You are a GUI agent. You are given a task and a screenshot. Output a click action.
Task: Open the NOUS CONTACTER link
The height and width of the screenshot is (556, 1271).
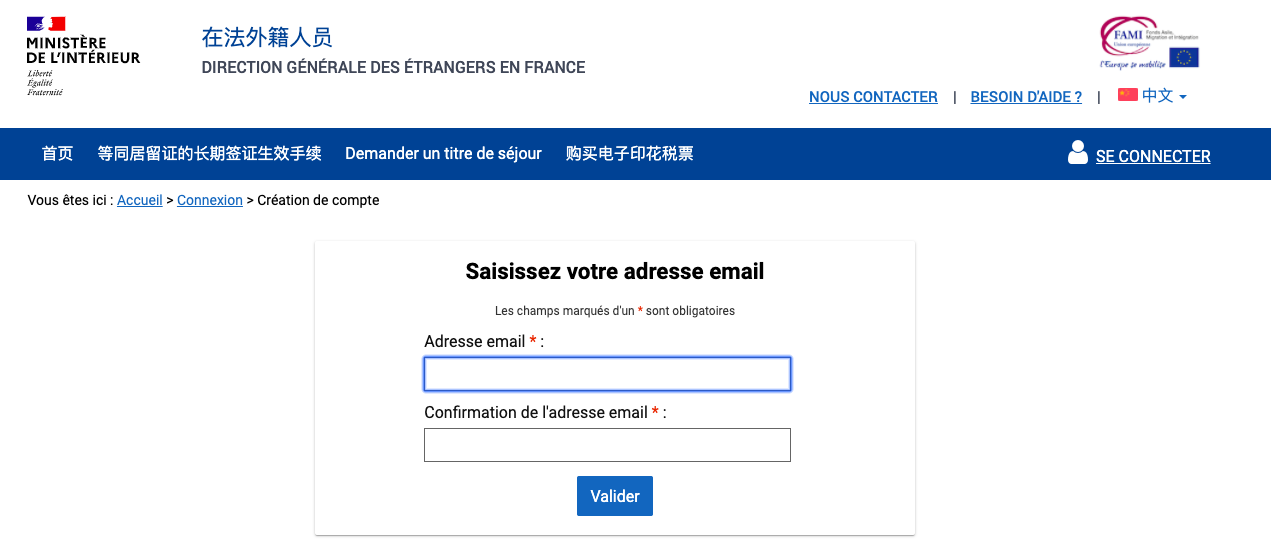pyautogui.click(x=873, y=97)
